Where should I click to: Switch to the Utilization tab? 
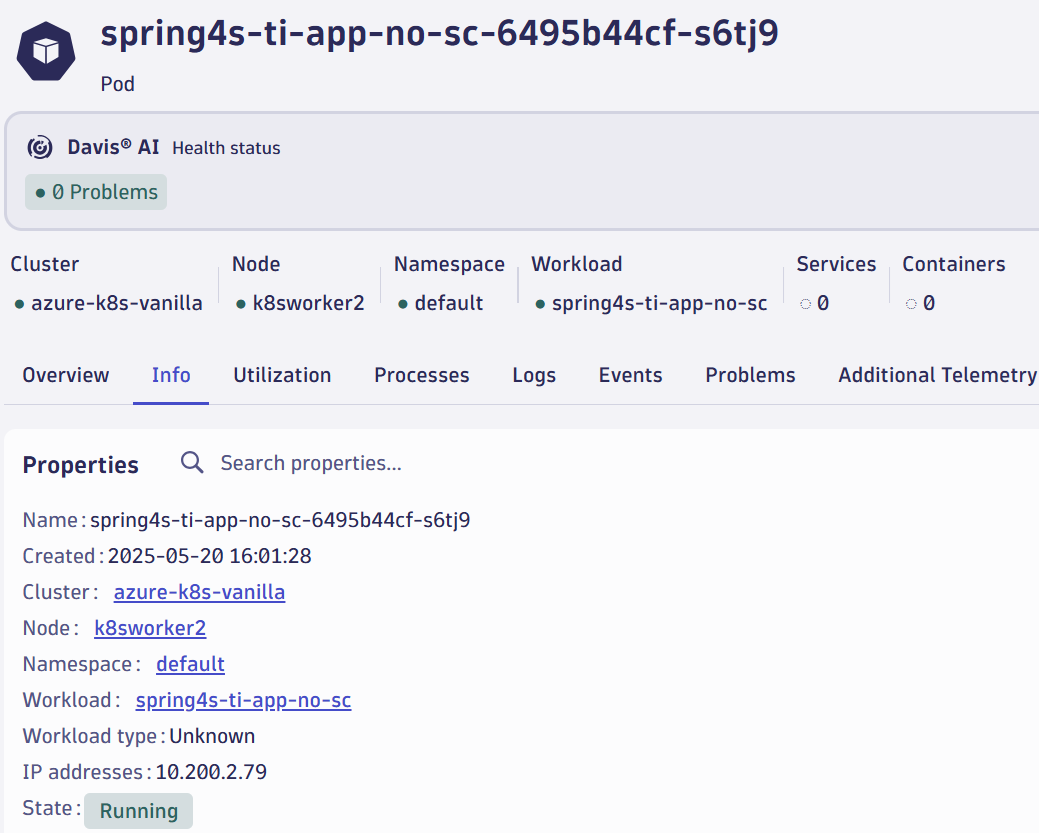click(282, 375)
